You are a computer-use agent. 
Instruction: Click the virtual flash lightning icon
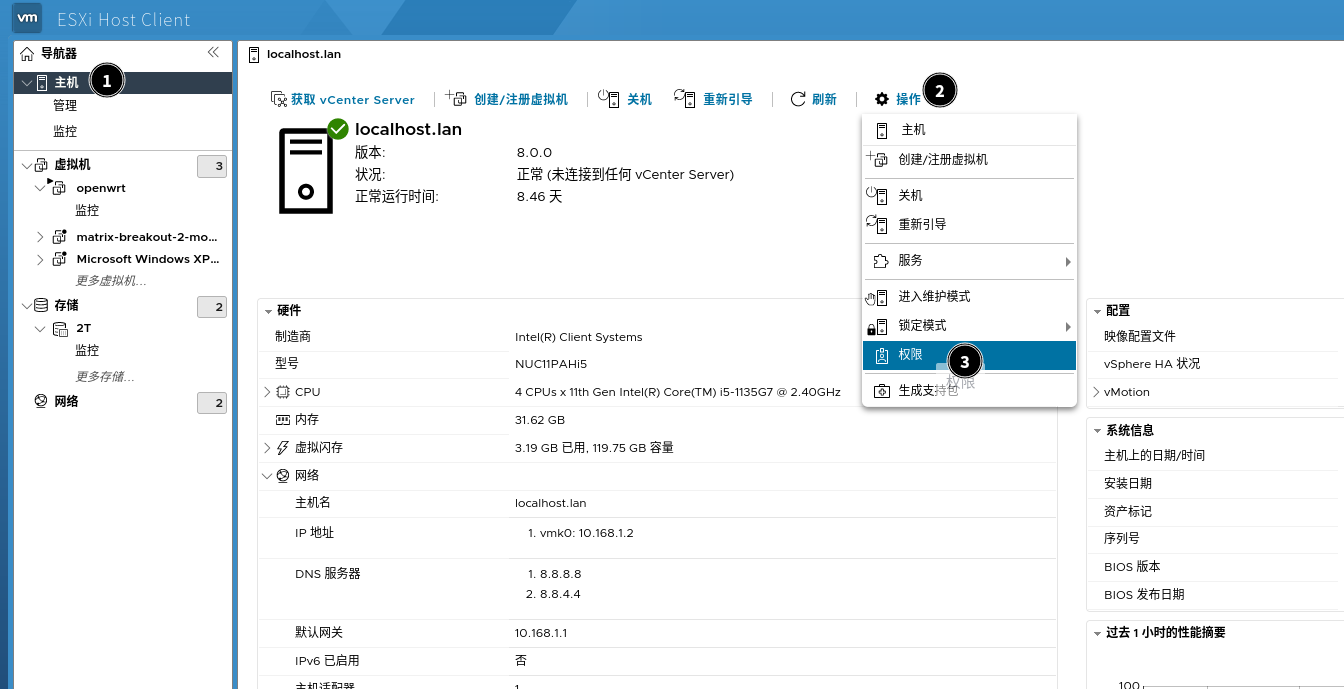(283, 448)
